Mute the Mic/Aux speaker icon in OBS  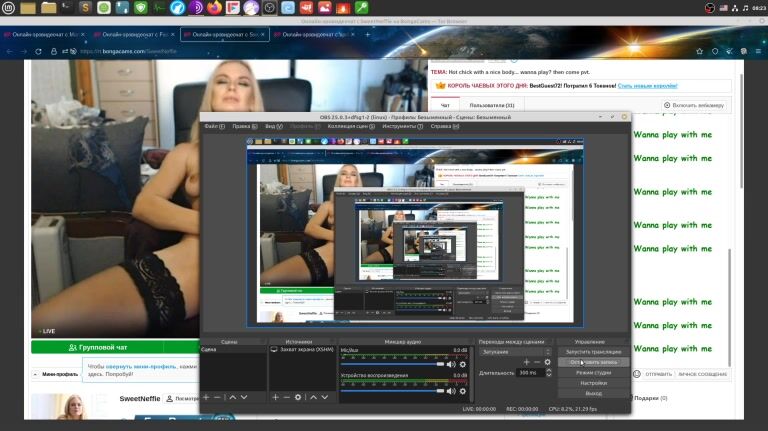451,364
